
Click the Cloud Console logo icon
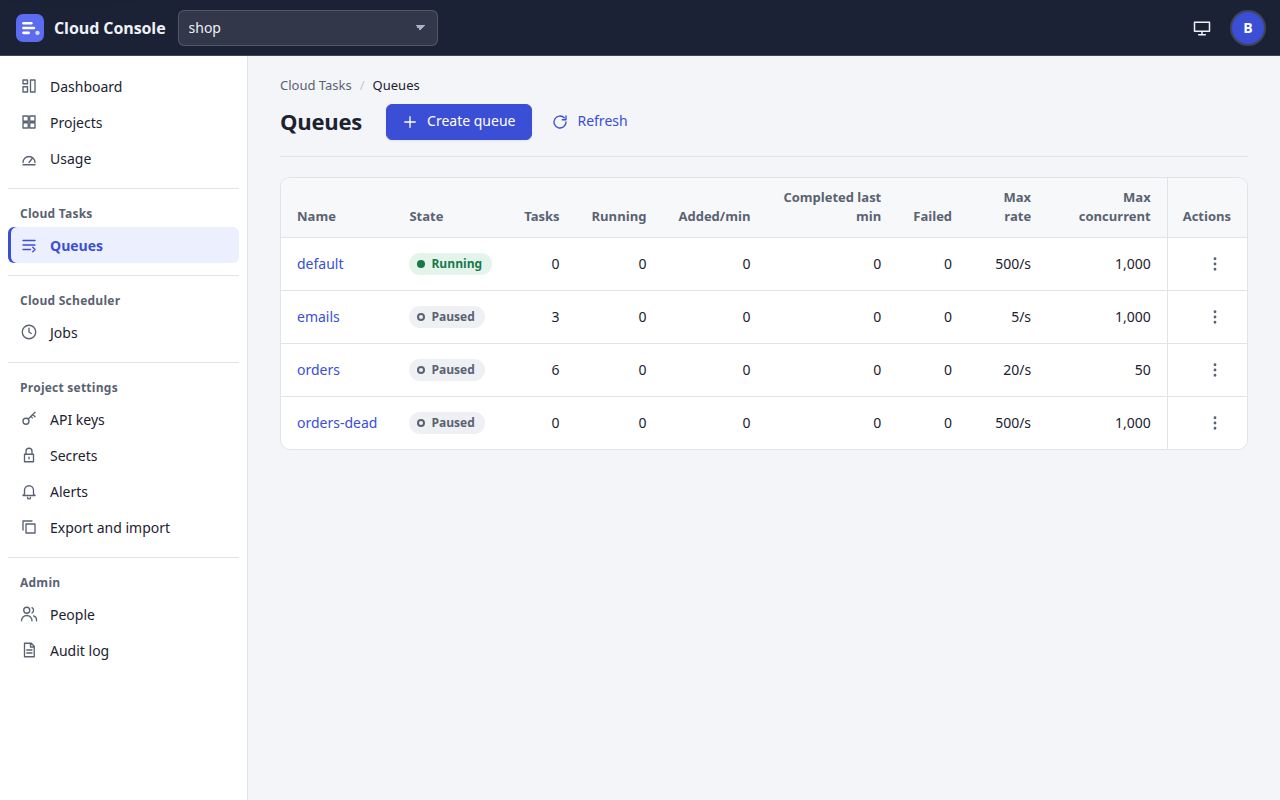tap(30, 28)
